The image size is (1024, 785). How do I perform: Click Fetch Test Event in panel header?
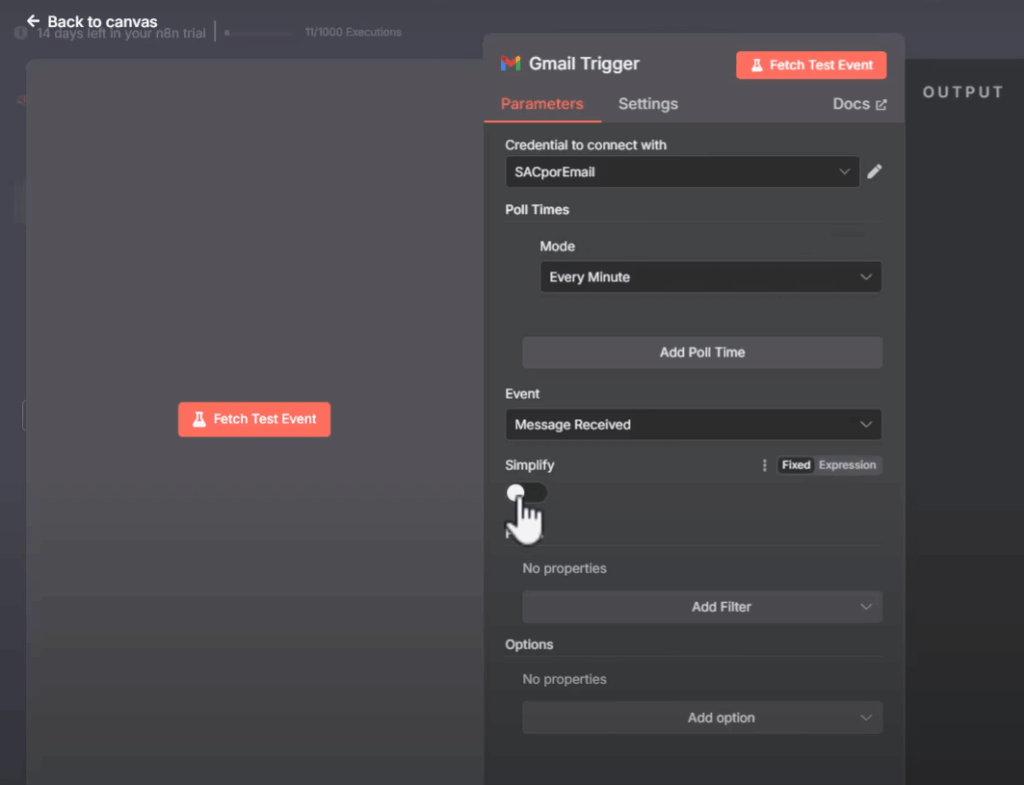pos(811,65)
